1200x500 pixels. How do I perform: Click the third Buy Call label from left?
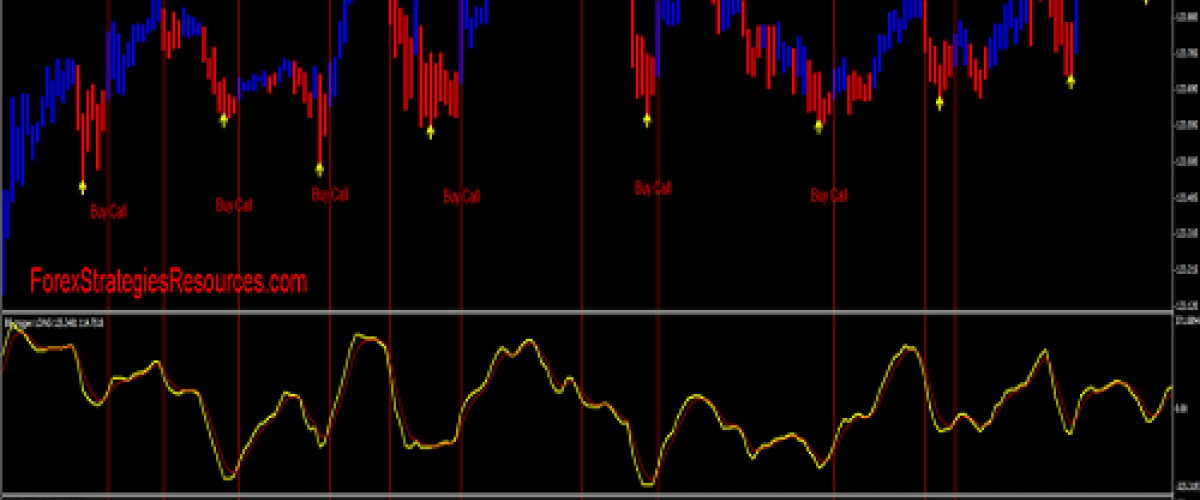pyautogui.click(x=330, y=194)
